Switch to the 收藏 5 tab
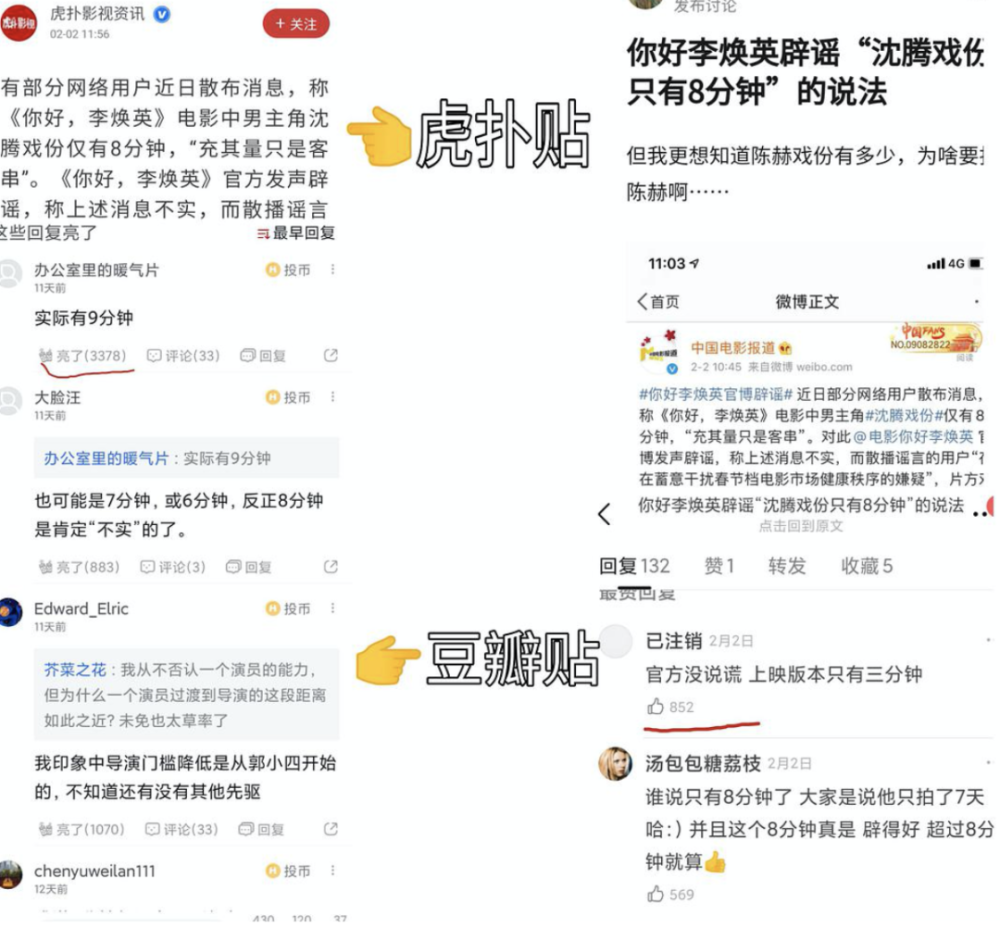The width and height of the screenshot is (1000, 940). 867,566
